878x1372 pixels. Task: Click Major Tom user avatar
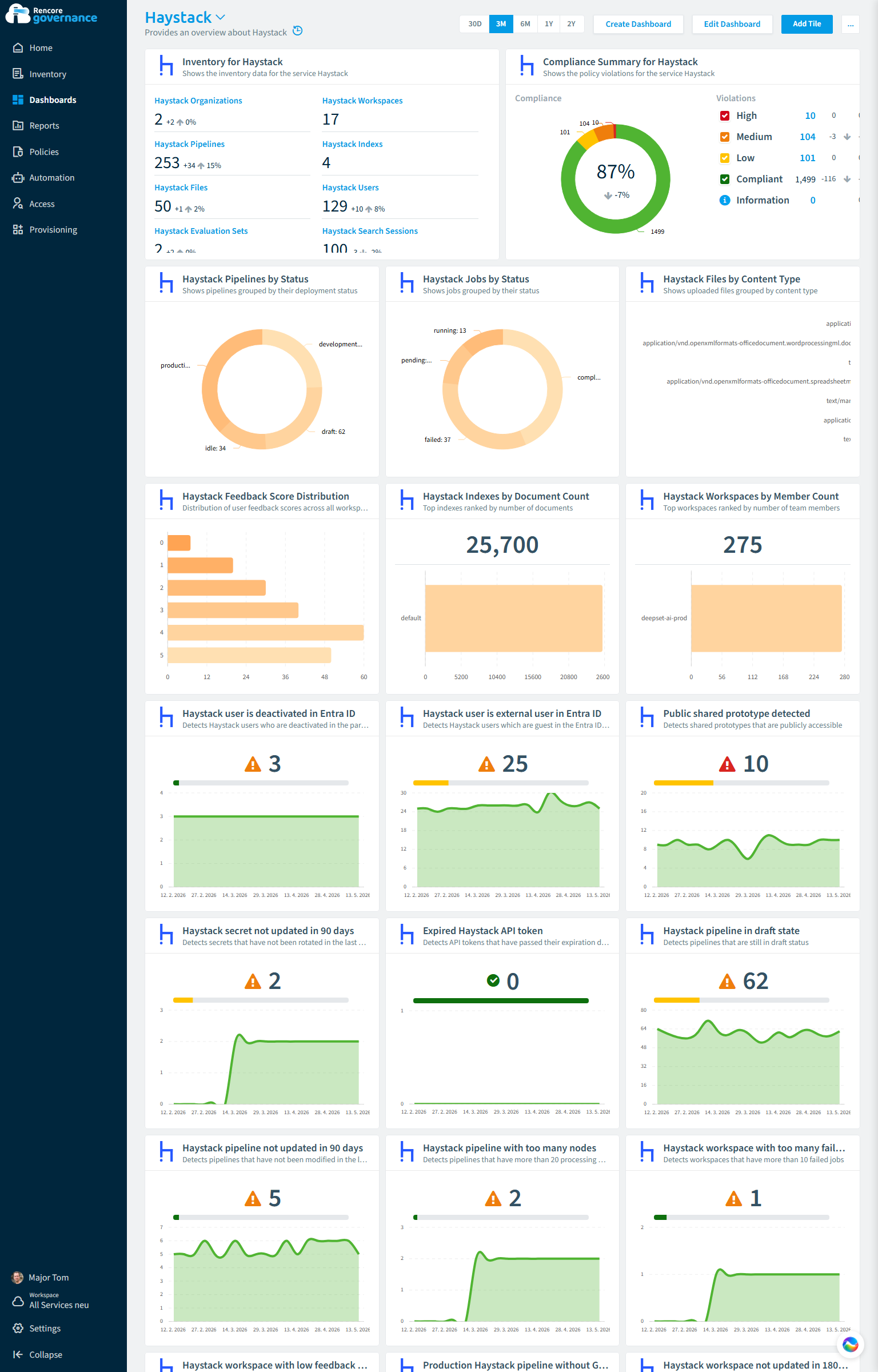coord(18,1277)
